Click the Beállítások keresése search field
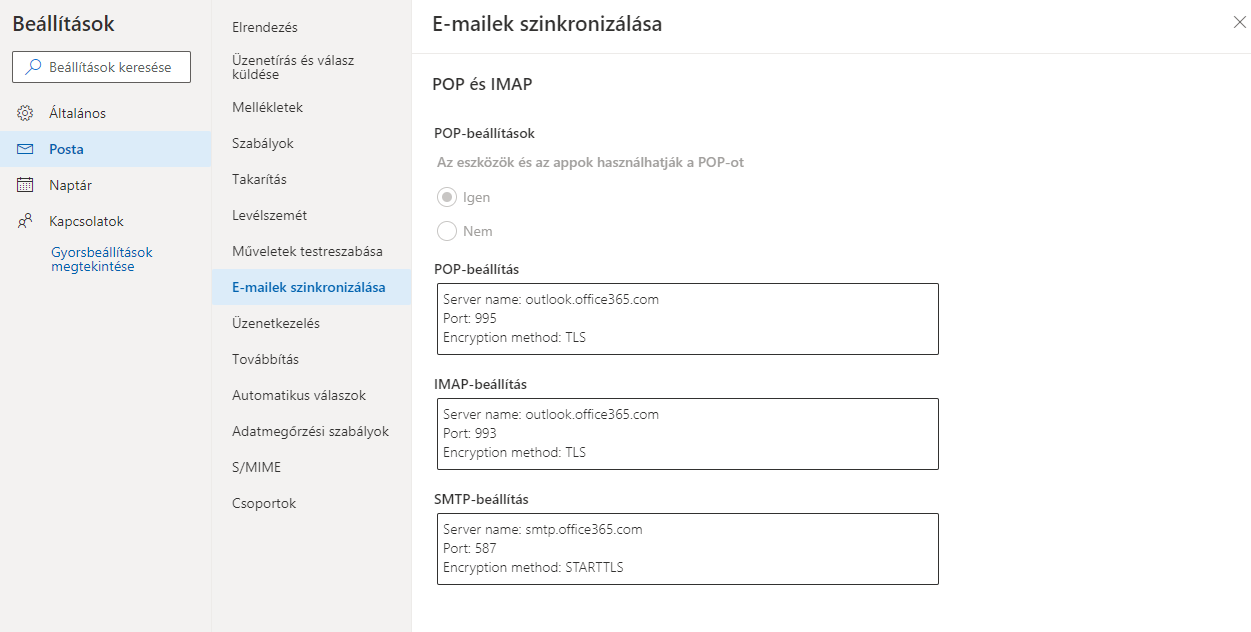Viewport: 1251px width, 632px height. click(x=110, y=68)
